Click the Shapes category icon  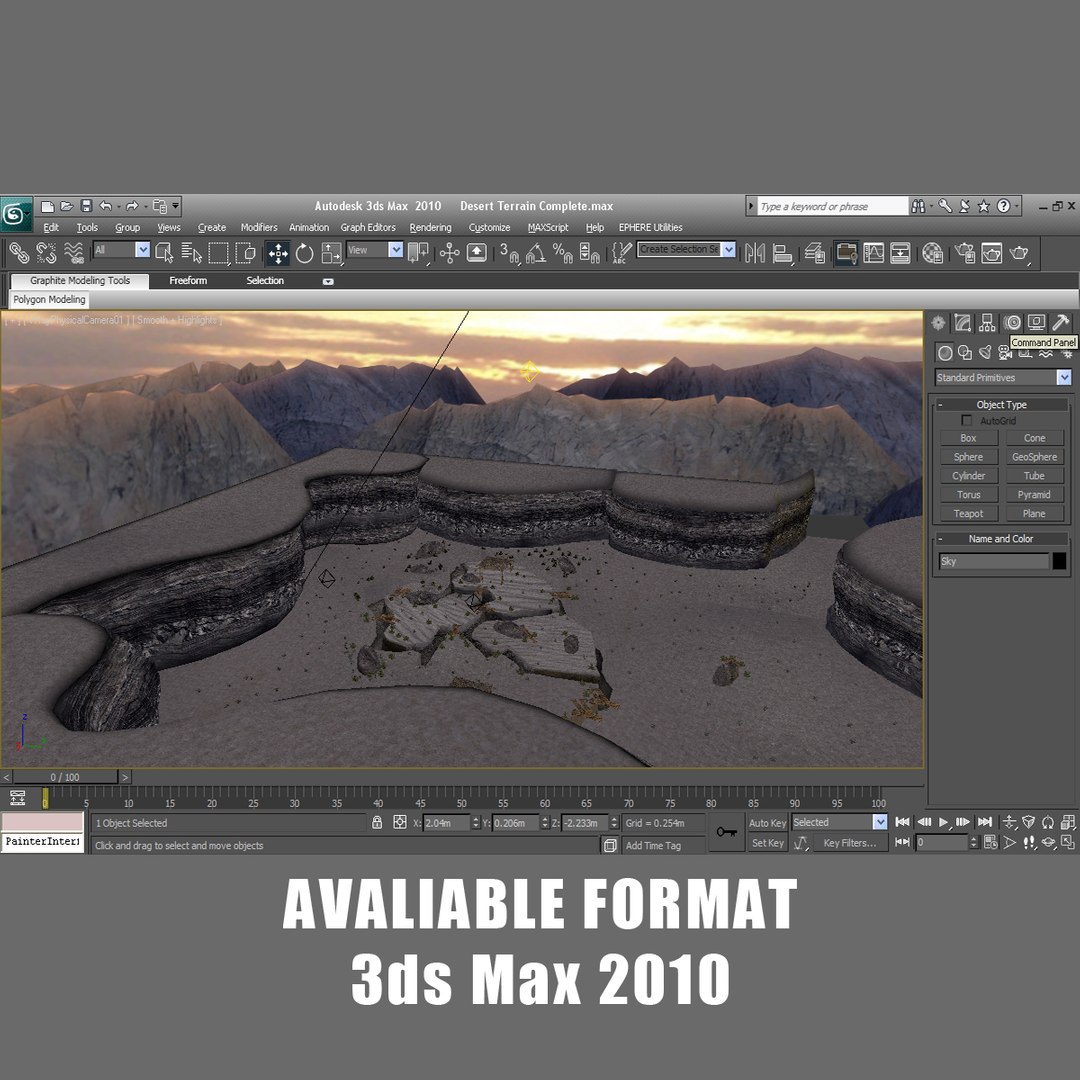[x=965, y=353]
